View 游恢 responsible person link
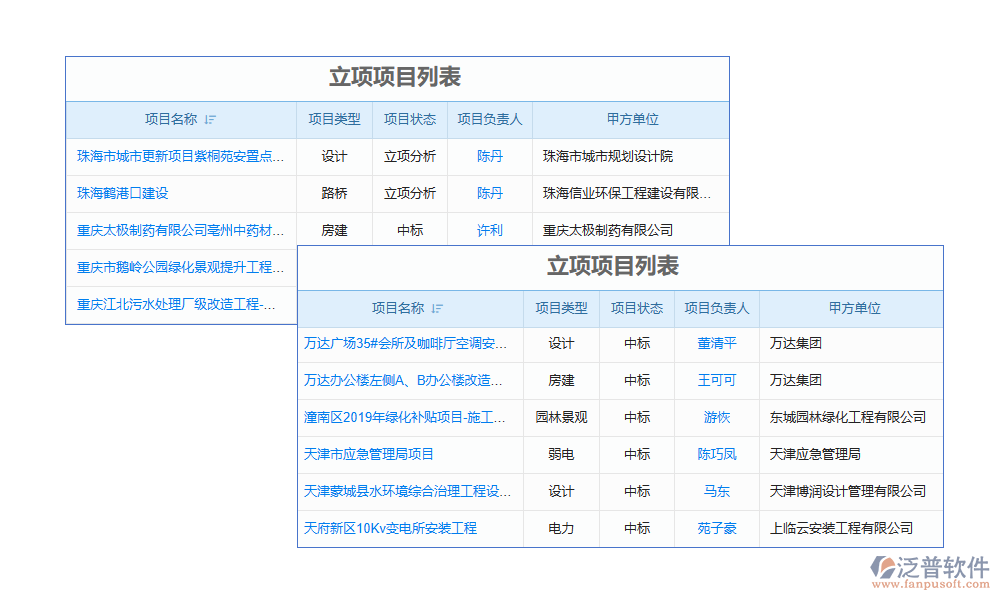Screen dimensions: 1000x600 coord(716,417)
